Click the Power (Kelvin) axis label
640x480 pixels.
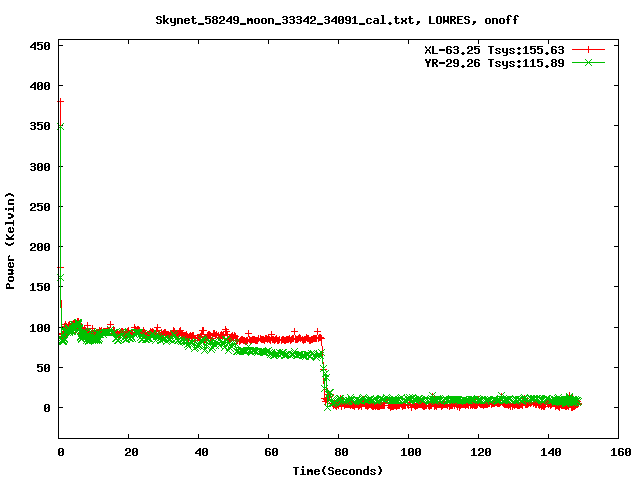coord(10,241)
